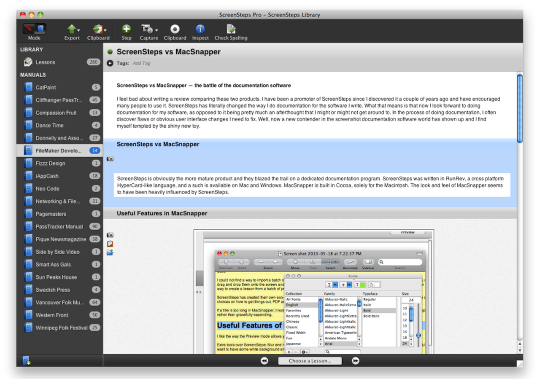The height and width of the screenshot is (379, 540).
Task: Run Check Spelling from toolbar
Action: coord(231,32)
